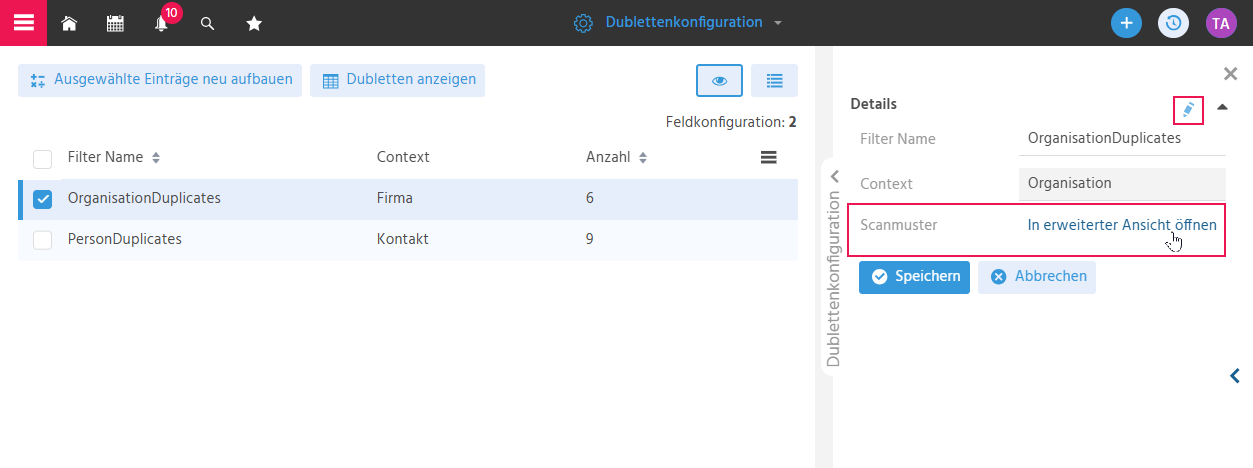Click the blue chevron at right edge
Screen dimensions: 1253x468
1235,376
